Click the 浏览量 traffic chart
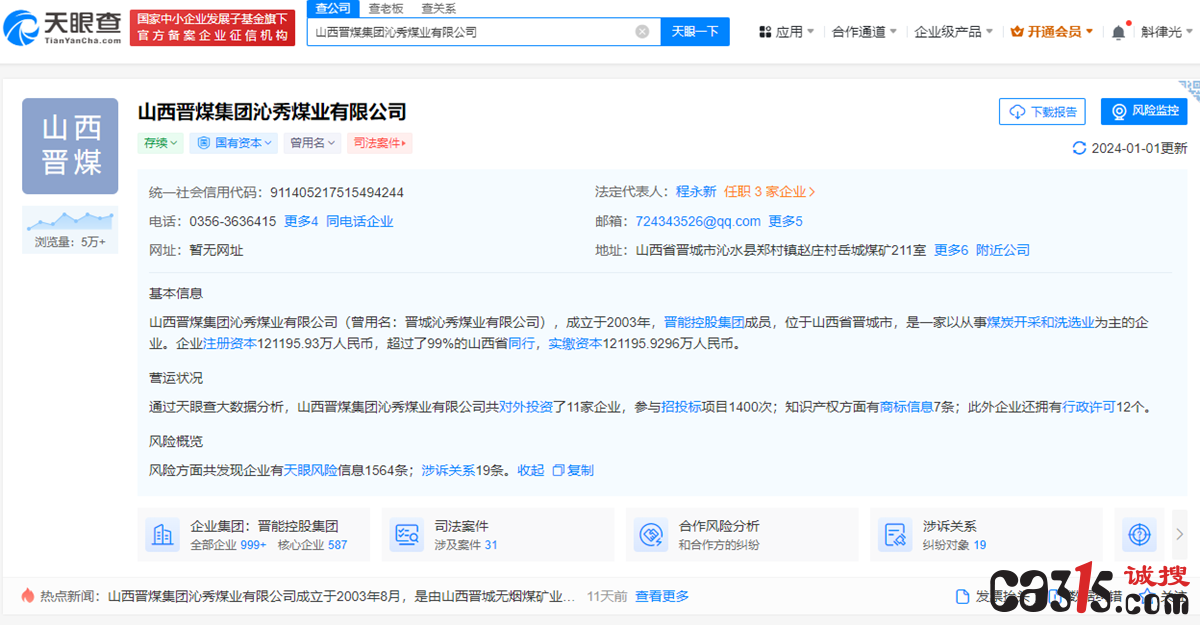 click(x=70, y=229)
